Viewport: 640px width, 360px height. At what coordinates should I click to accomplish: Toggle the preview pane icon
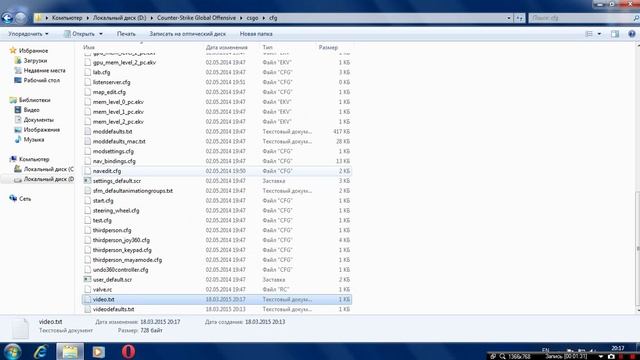coord(615,34)
